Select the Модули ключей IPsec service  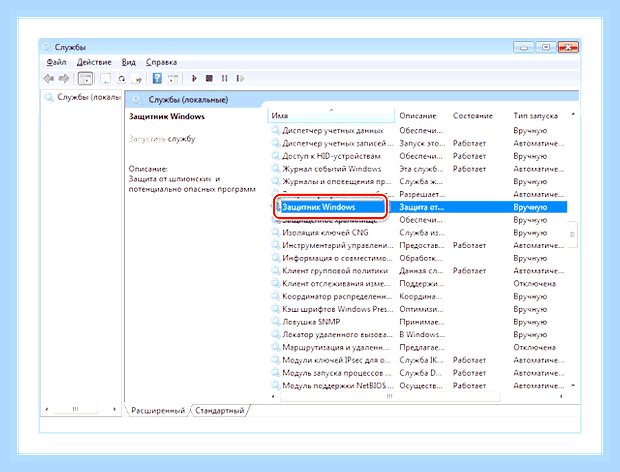click(x=336, y=360)
